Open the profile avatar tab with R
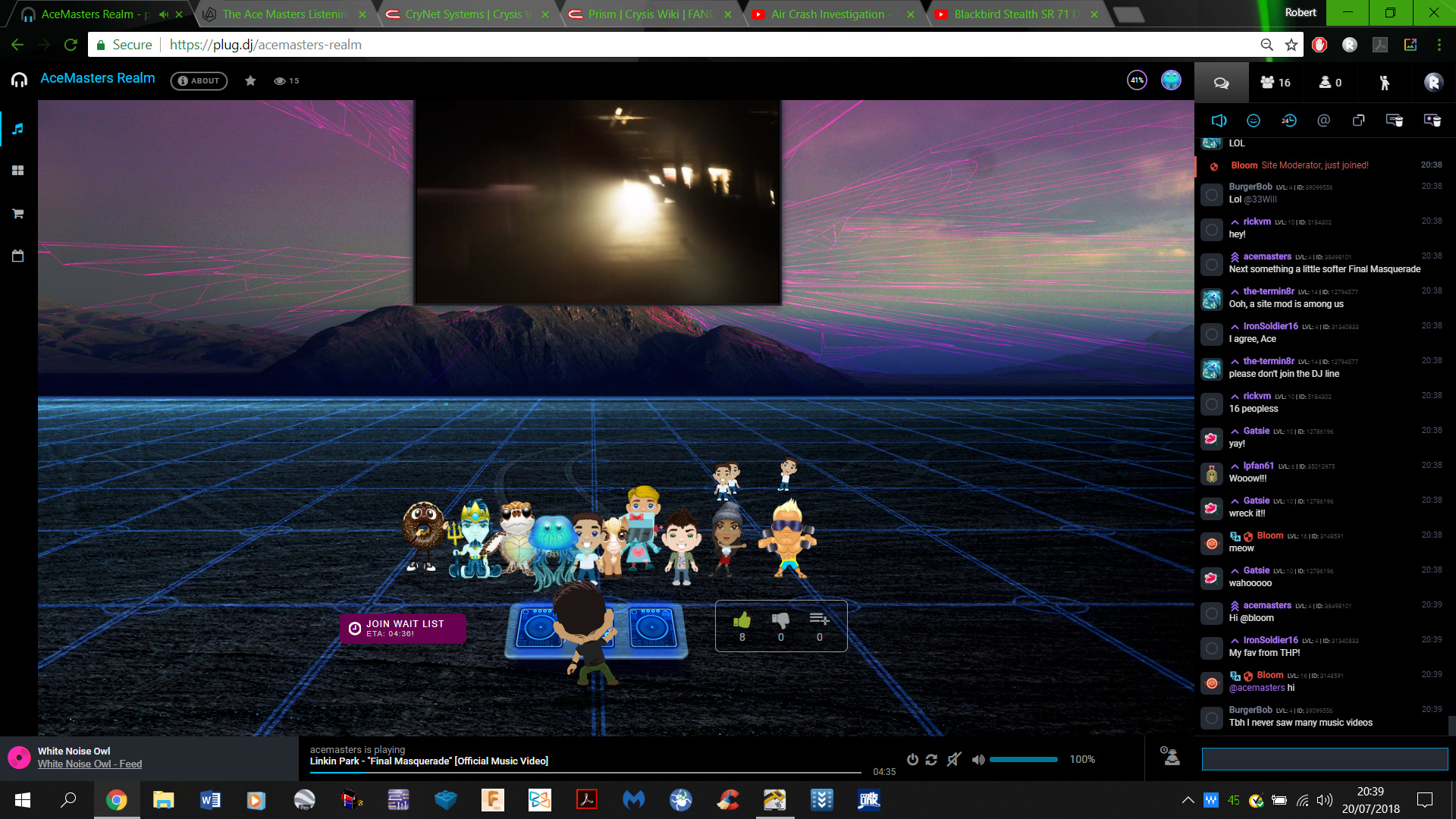 1432,83
